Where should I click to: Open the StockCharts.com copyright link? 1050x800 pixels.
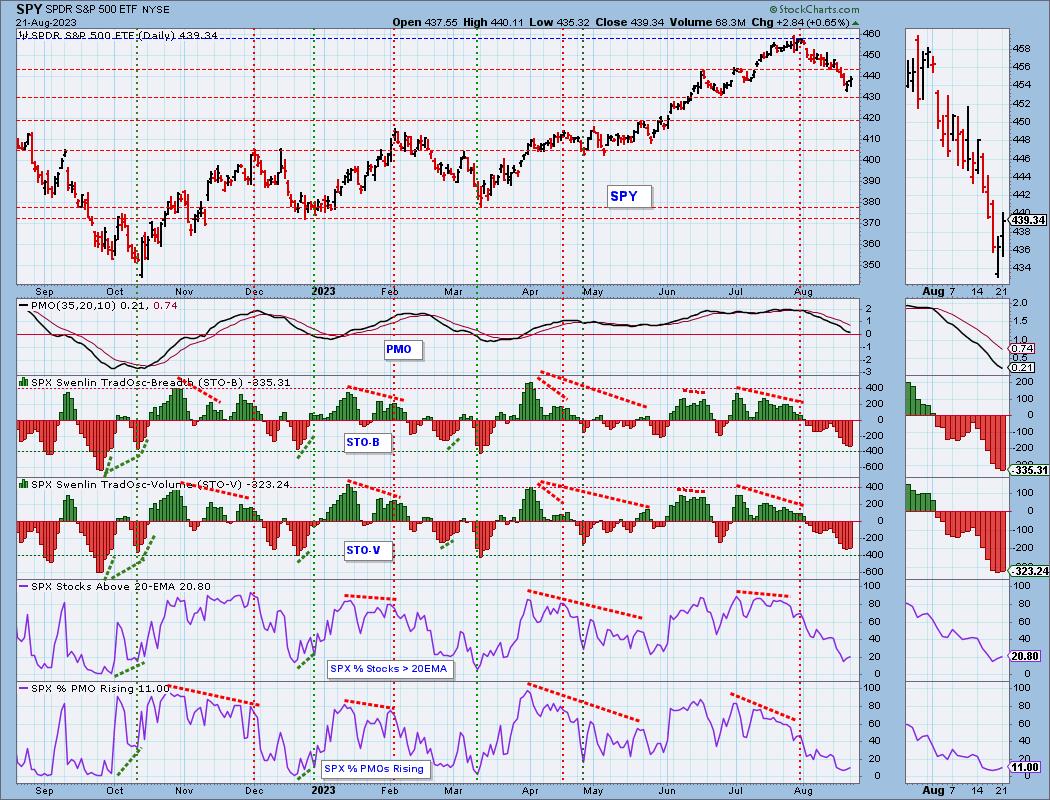click(x=814, y=9)
